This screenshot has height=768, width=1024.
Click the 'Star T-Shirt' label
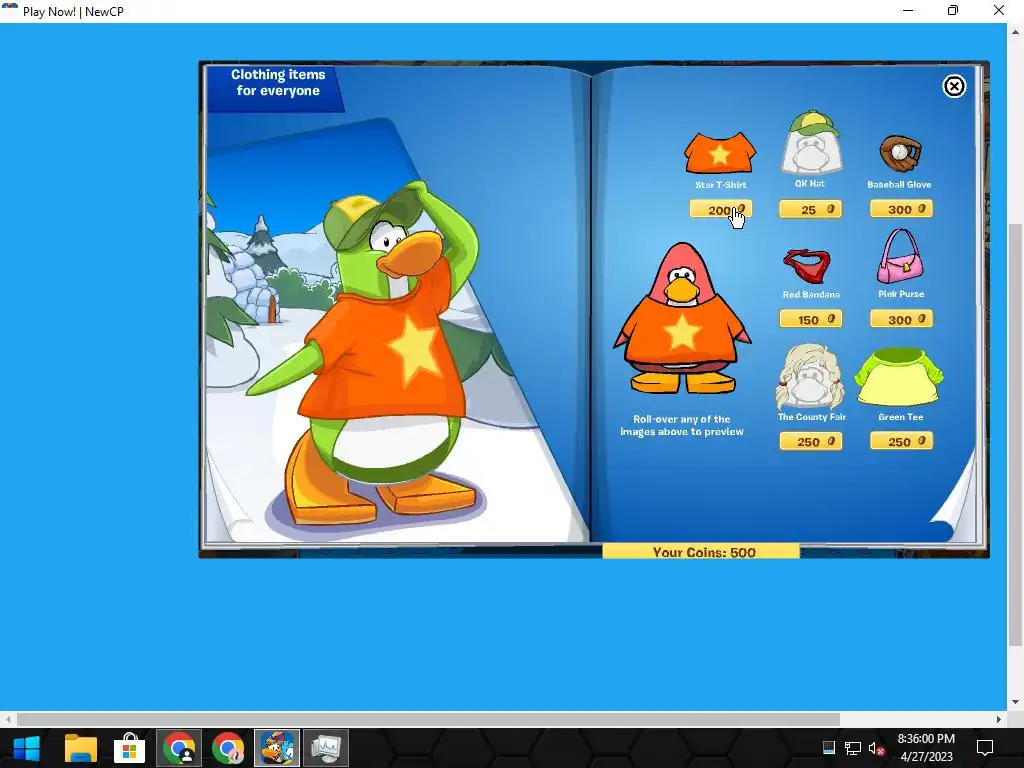[720, 185]
